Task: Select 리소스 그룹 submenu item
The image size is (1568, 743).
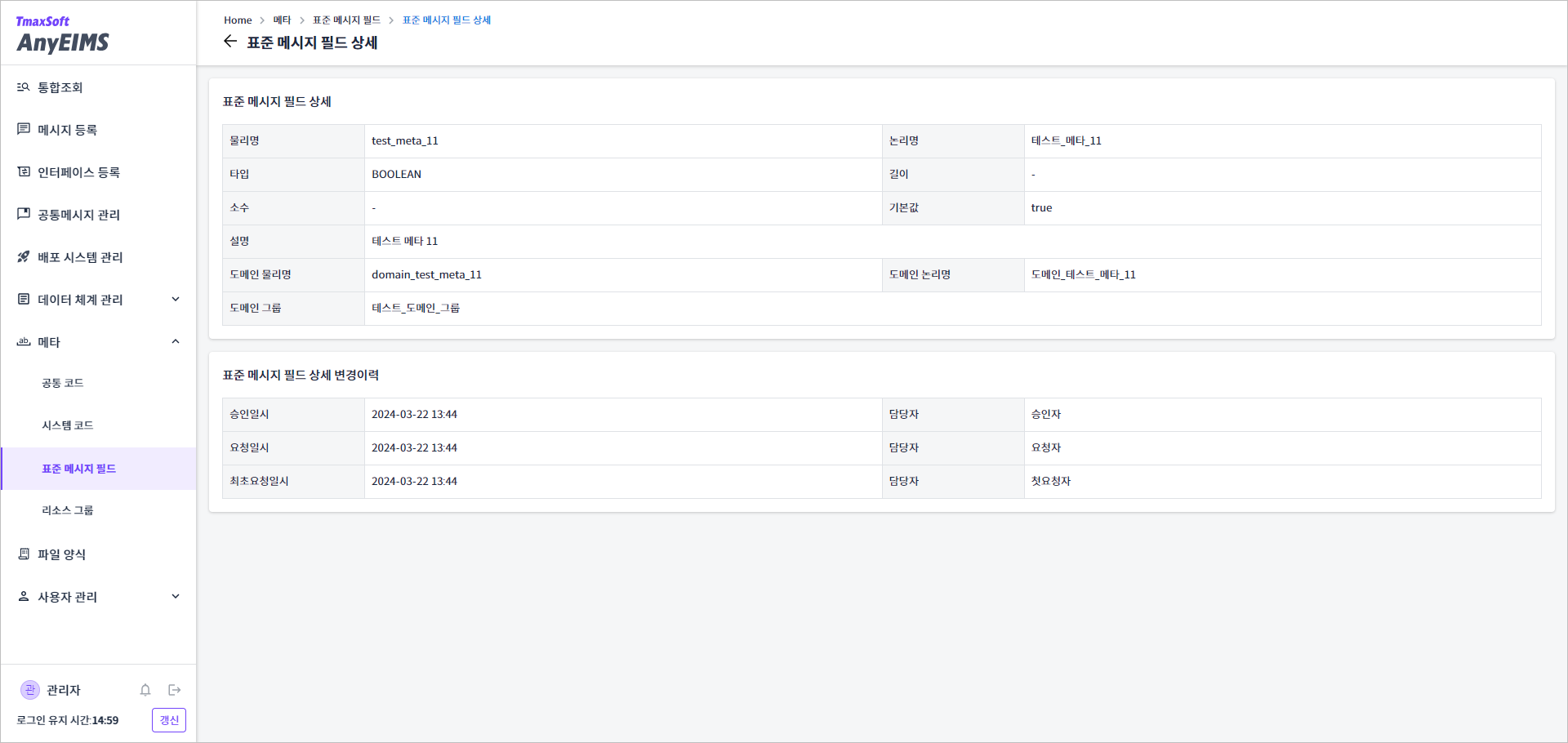Action: (98, 510)
